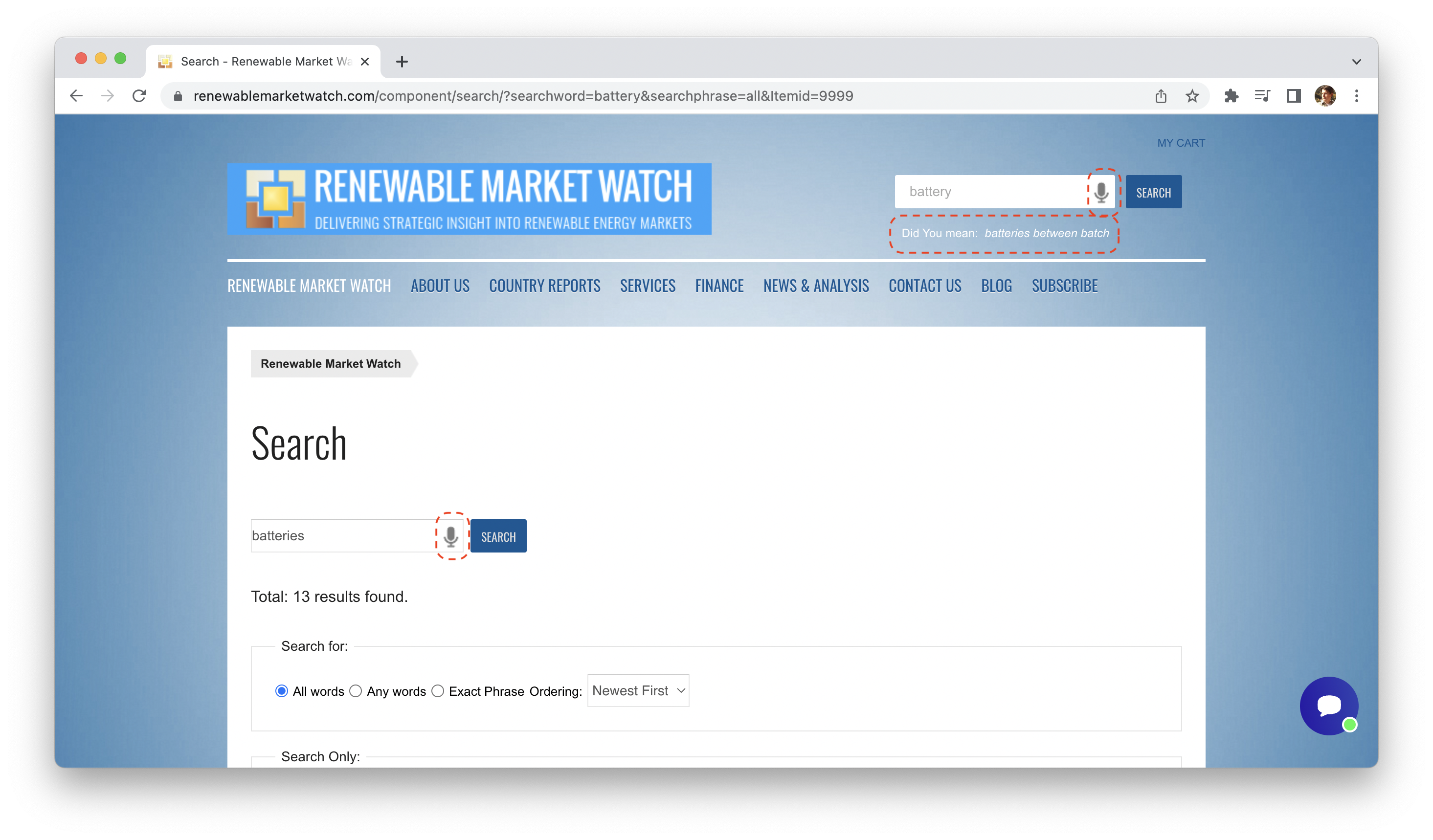Select the Search - Renewable Market Watch tab
1433x840 pixels.
click(x=263, y=62)
